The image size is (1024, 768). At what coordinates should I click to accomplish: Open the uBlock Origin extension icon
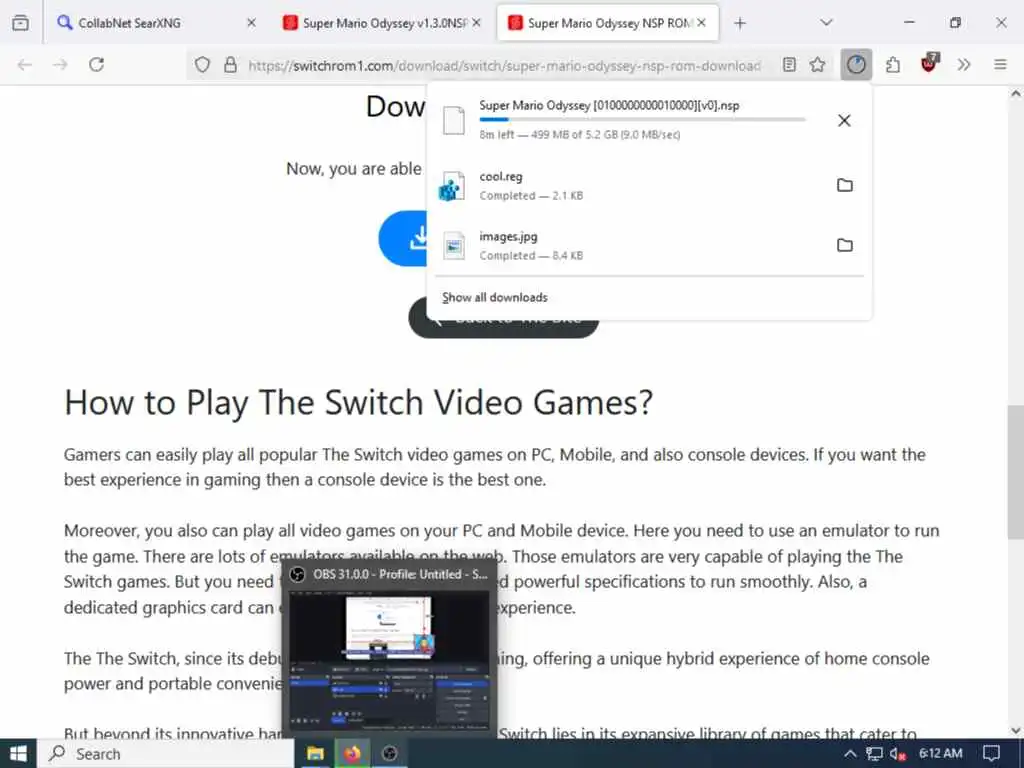[929, 63]
